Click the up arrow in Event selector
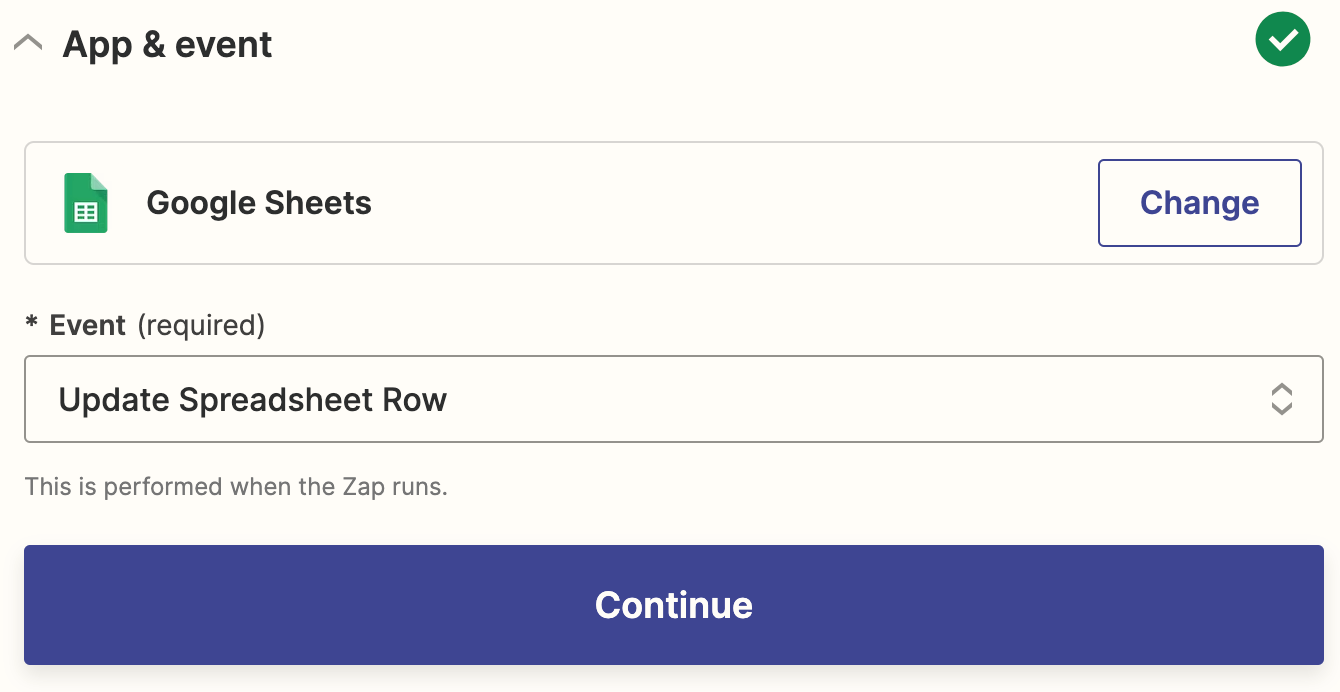 pos(1281,389)
